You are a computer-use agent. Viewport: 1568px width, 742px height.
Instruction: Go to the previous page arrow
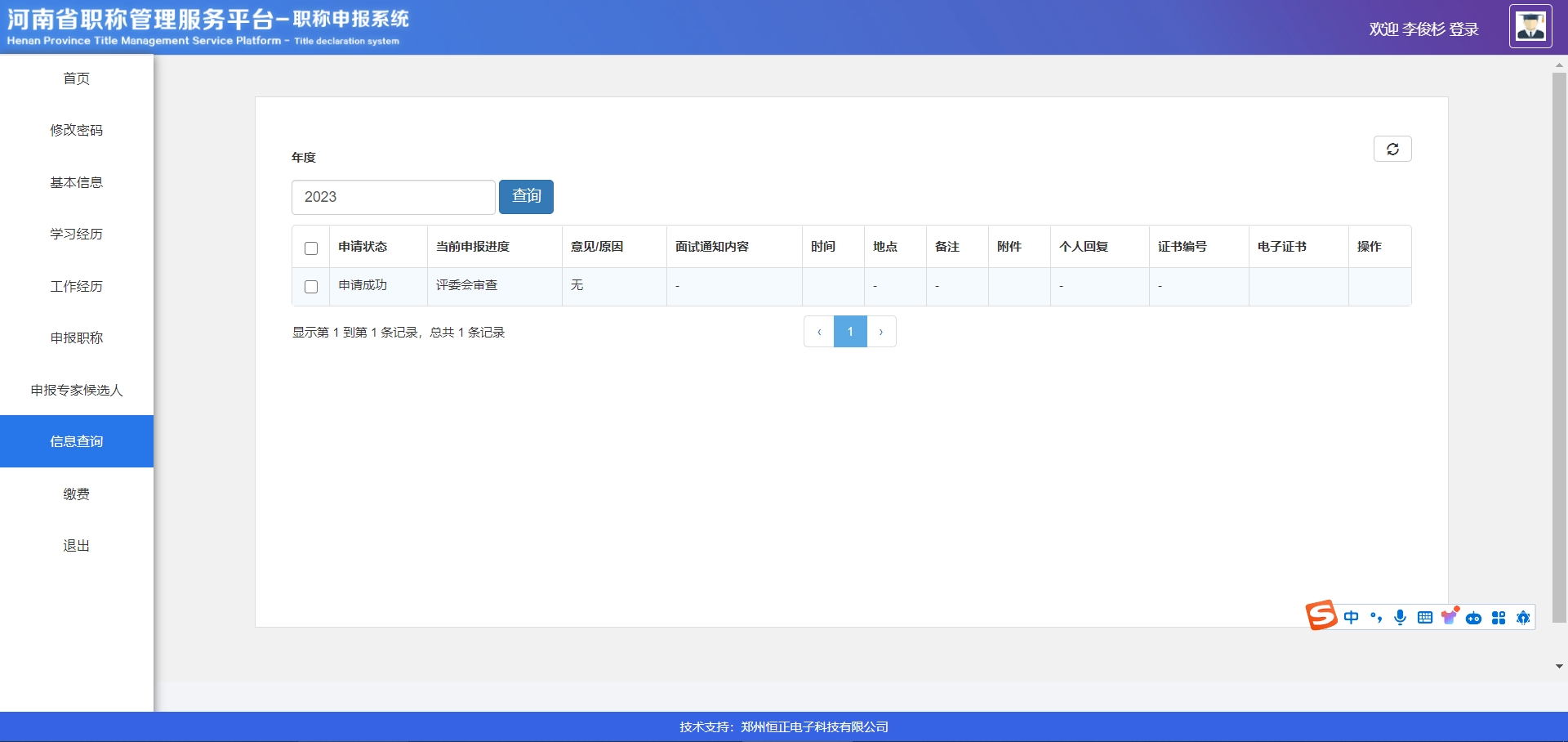coord(819,332)
